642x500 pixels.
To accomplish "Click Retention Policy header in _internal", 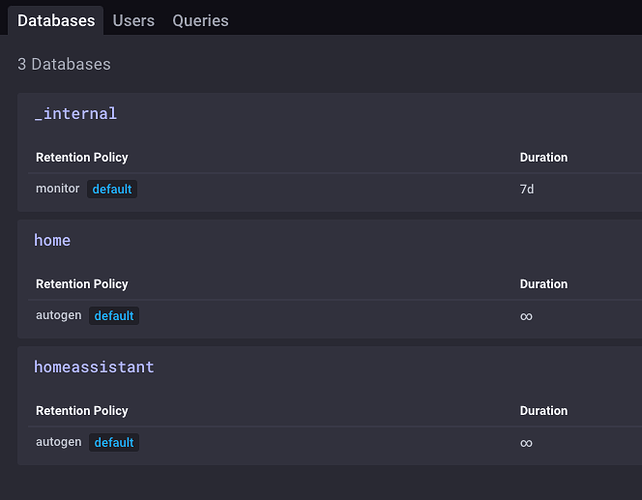I will (x=82, y=158).
